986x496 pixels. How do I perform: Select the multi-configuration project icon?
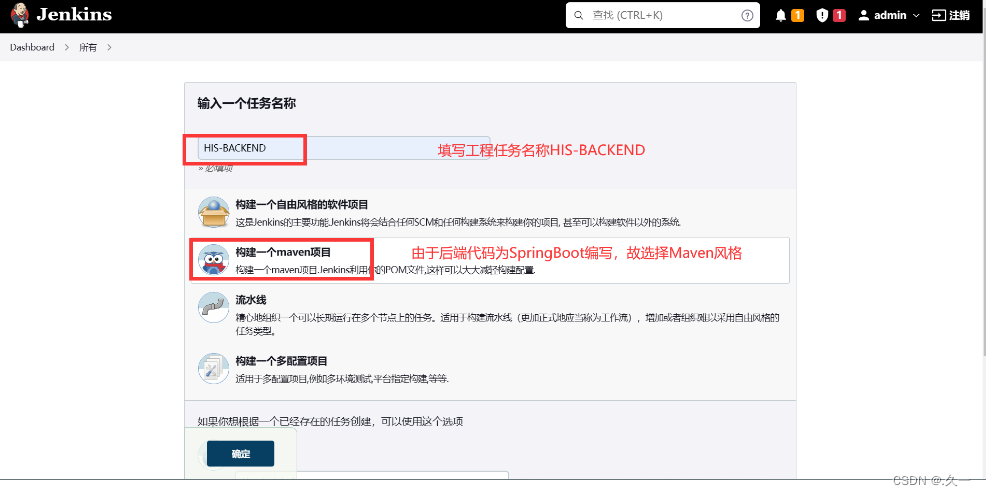coord(214,368)
